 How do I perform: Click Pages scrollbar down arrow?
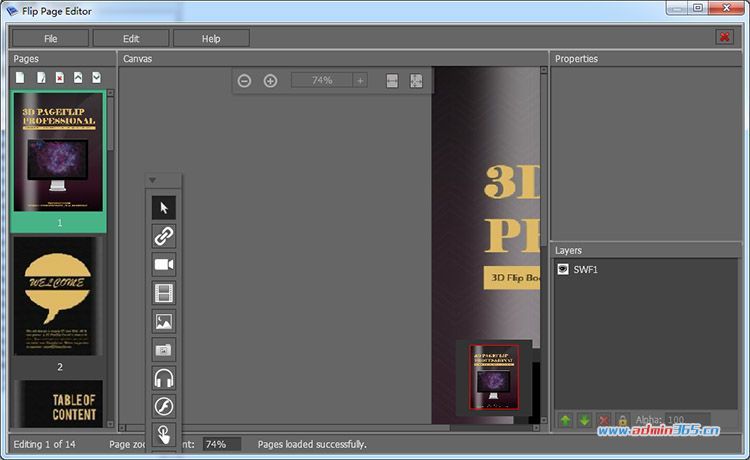110,424
